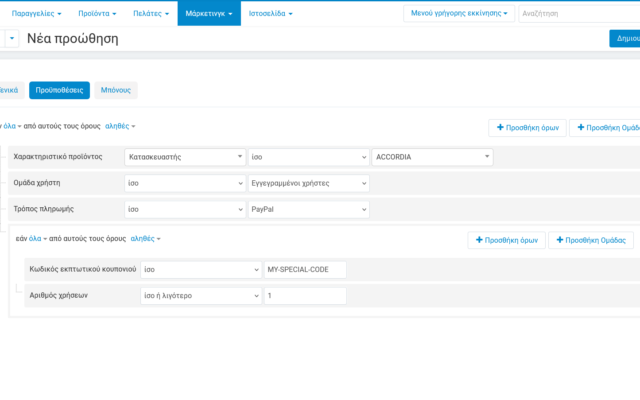640x400 pixels.
Task: Switch to the Προϋποθέσεις tab
Action: tap(59, 90)
